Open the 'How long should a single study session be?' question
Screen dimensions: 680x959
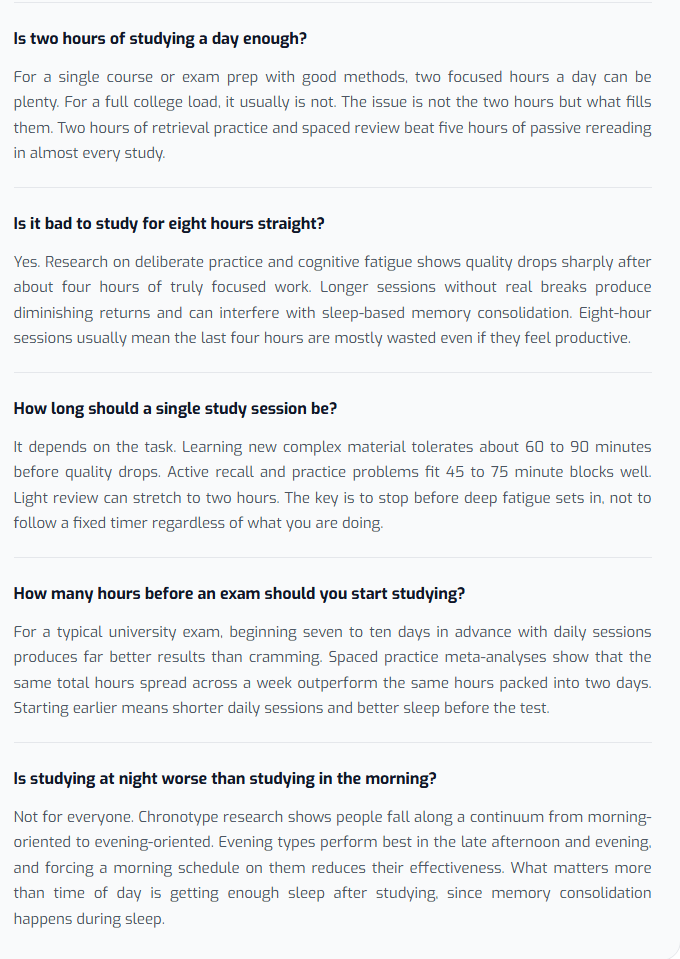point(175,409)
